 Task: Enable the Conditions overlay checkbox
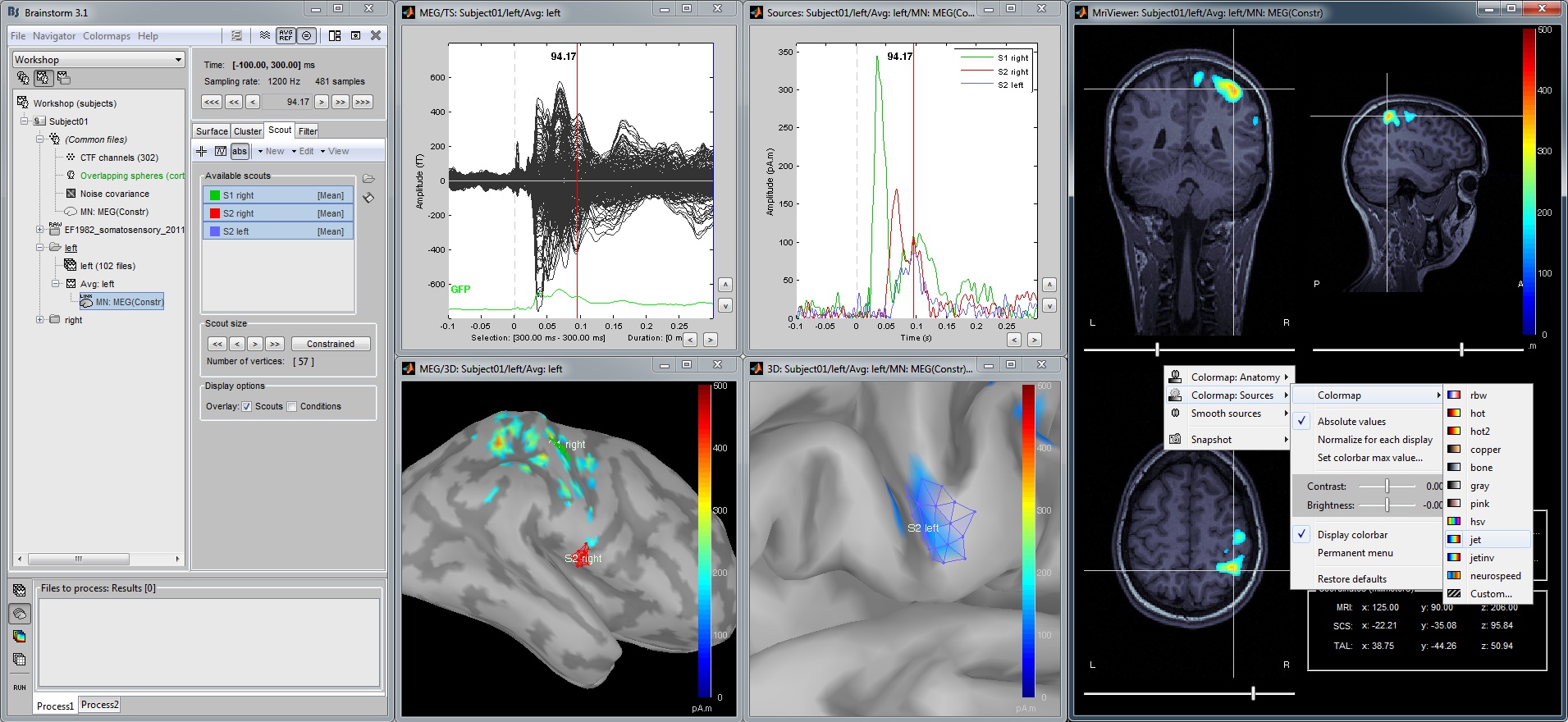(291, 406)
